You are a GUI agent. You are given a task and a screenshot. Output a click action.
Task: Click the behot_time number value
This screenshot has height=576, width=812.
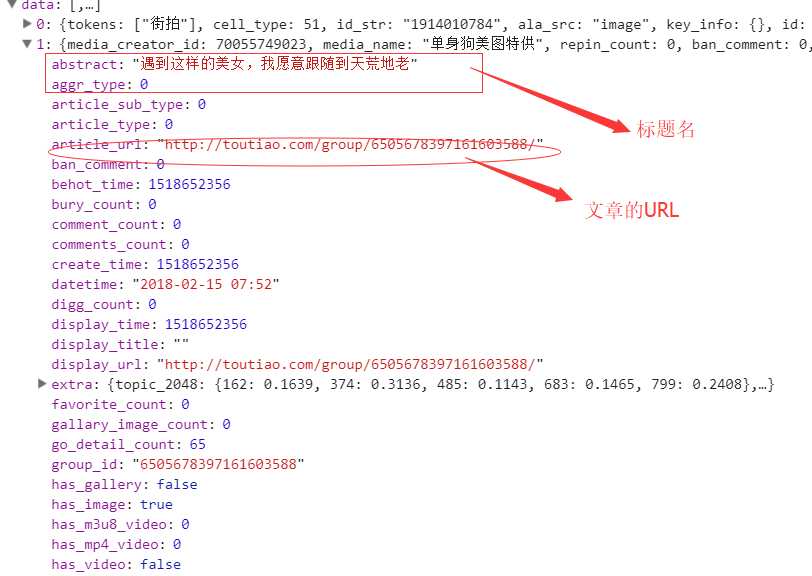click(x=190, y=184)
